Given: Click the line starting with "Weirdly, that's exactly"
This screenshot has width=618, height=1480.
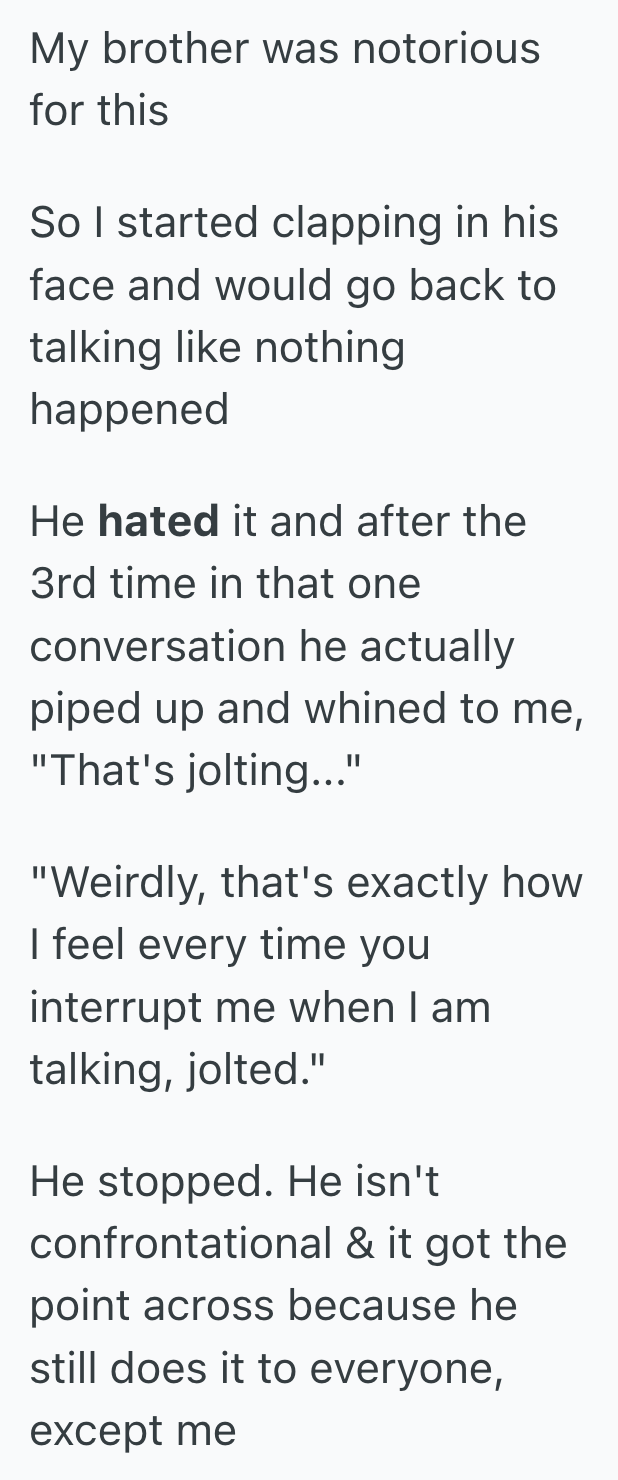Looking at the screenshot, I should pyautogui.click(x=306, y=883).
